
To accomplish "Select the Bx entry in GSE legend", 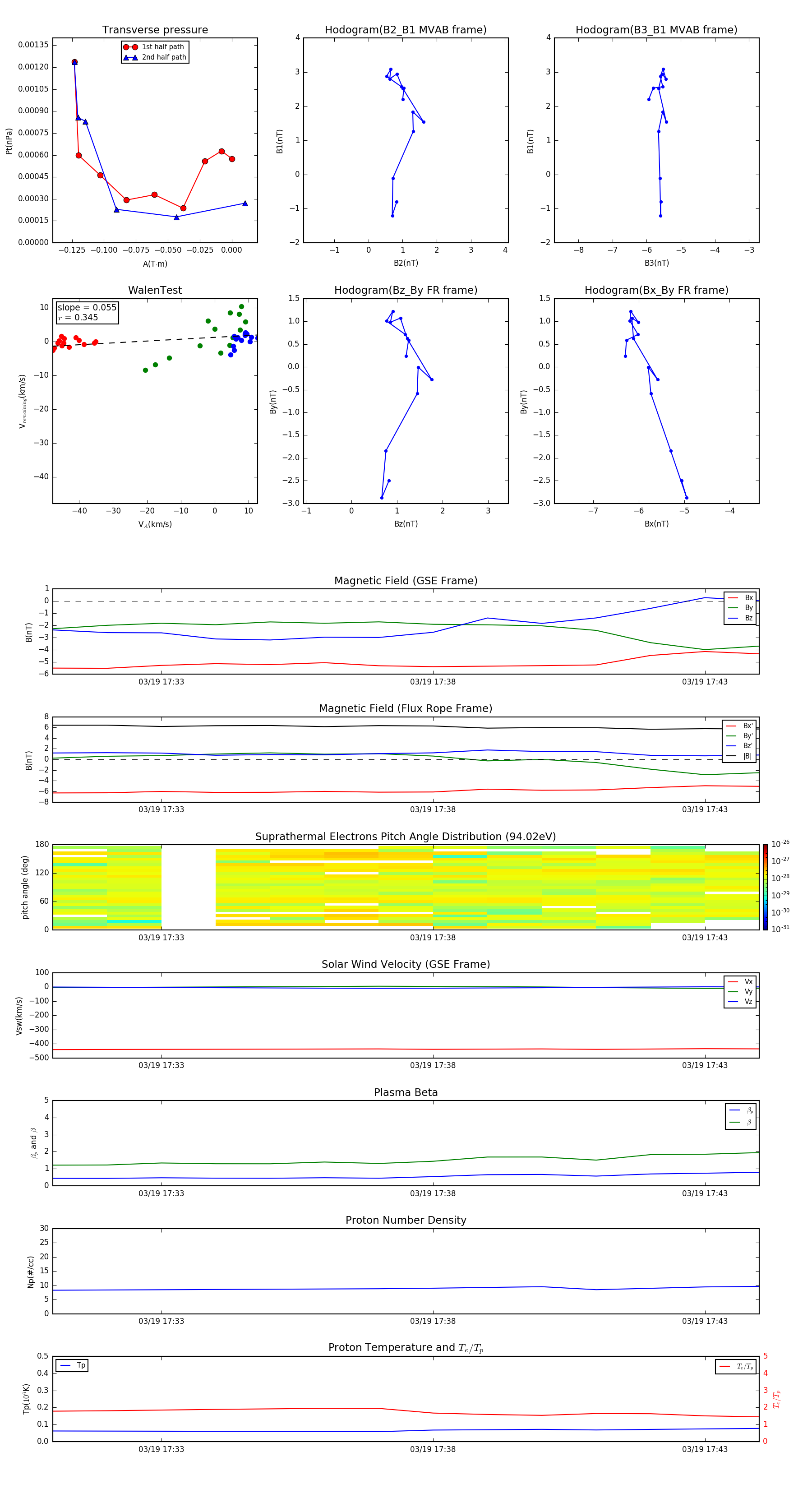I will (x=740, y=598).
